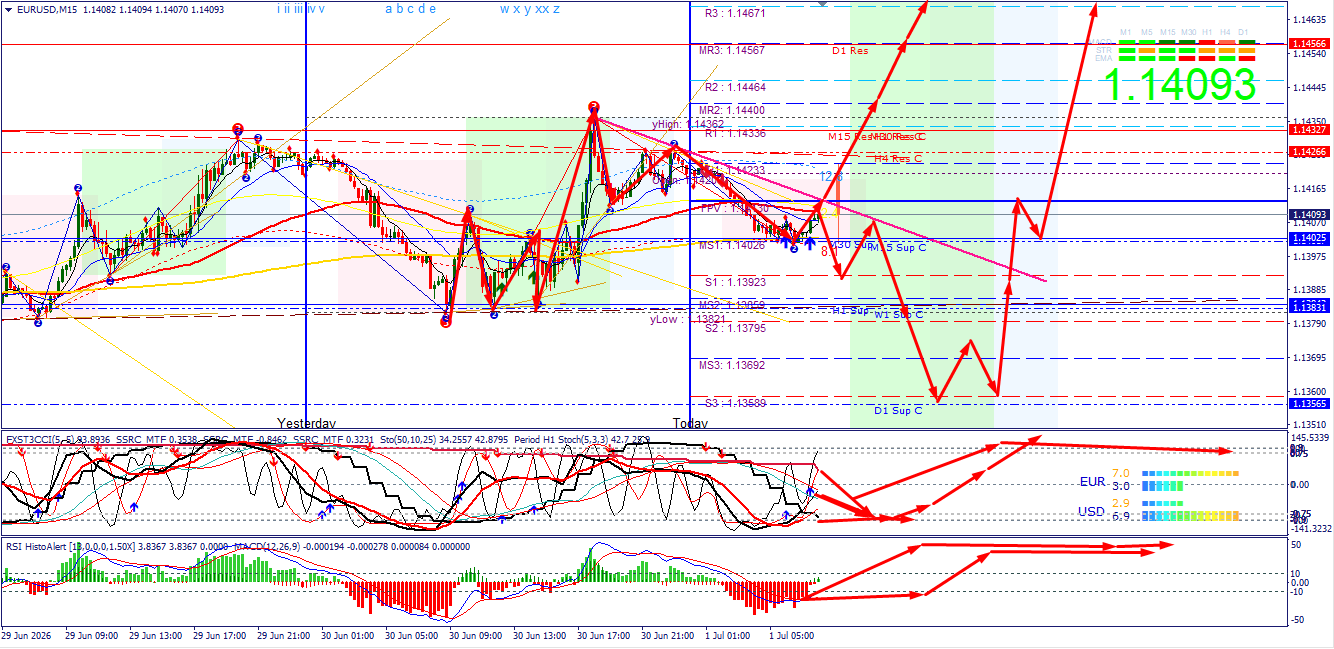The height and width of the screenshot is (649, 1334).
Task: Select the 'i ii iii iv v' wave label
Action: (x=300, y=9)
